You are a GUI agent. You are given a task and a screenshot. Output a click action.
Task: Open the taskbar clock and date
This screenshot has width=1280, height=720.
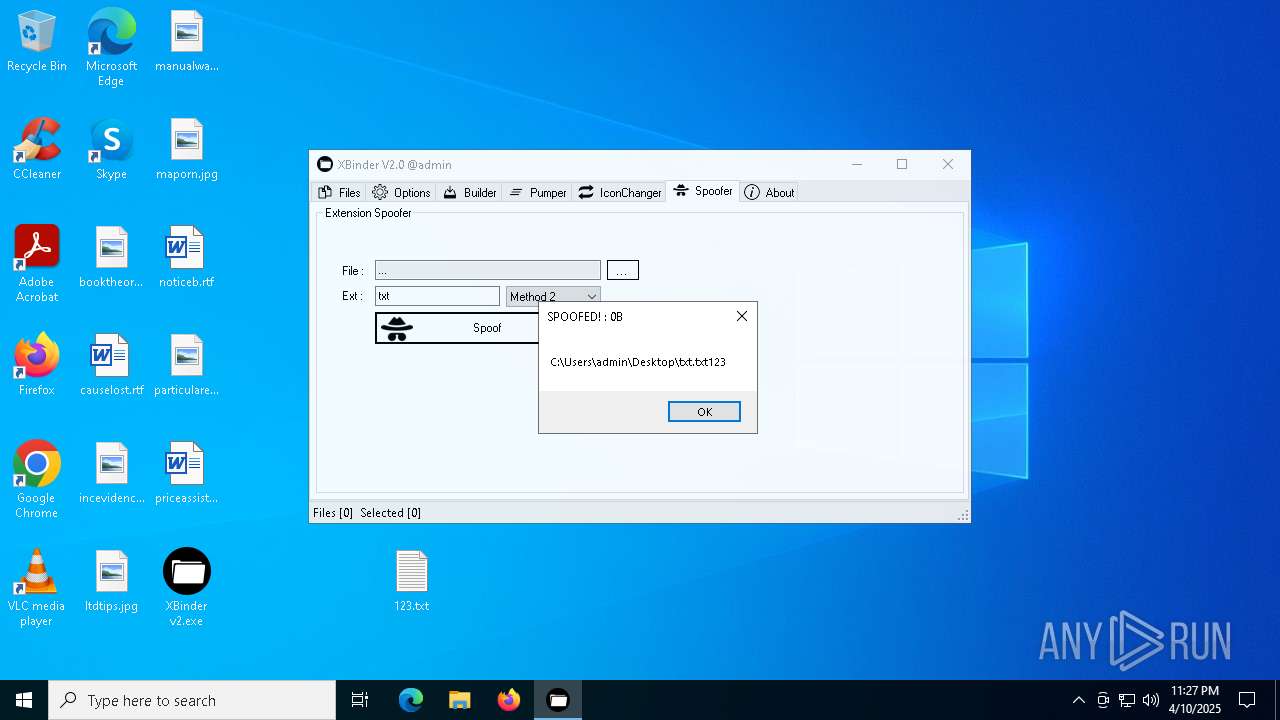coord(1195,700)
